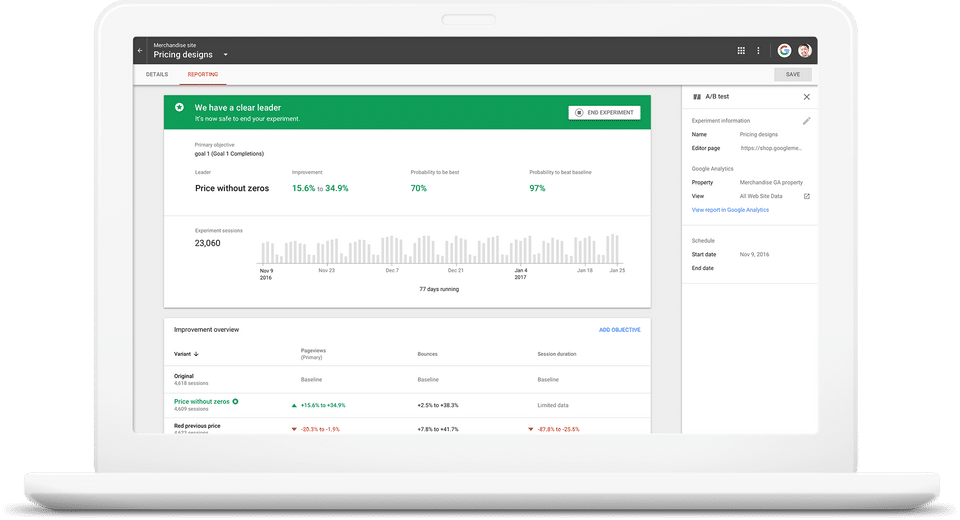Click the Merchandise GA property value
960x520 pixels.
(x=771, y=183)
